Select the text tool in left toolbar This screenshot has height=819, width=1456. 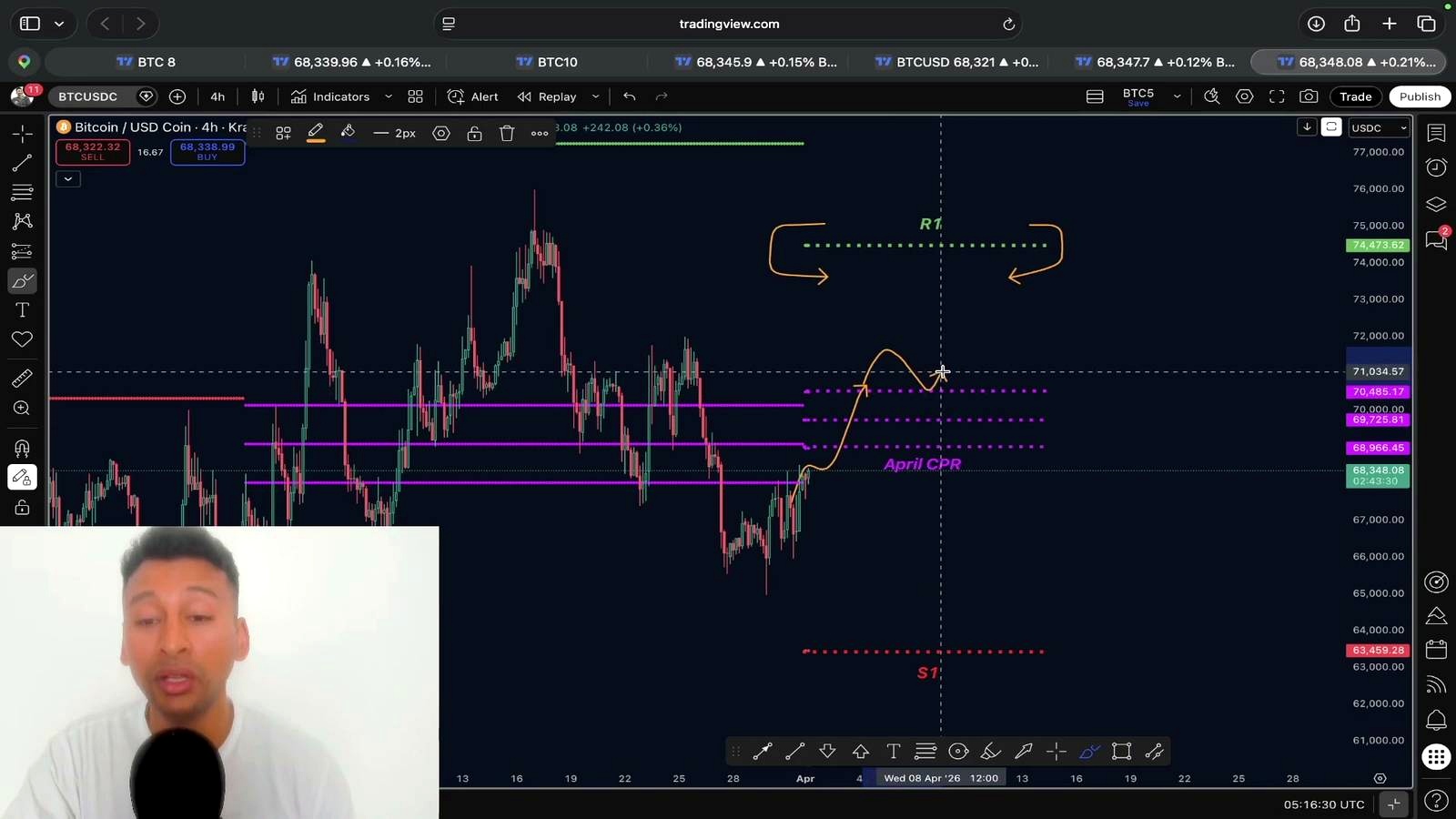pos(22,310)
